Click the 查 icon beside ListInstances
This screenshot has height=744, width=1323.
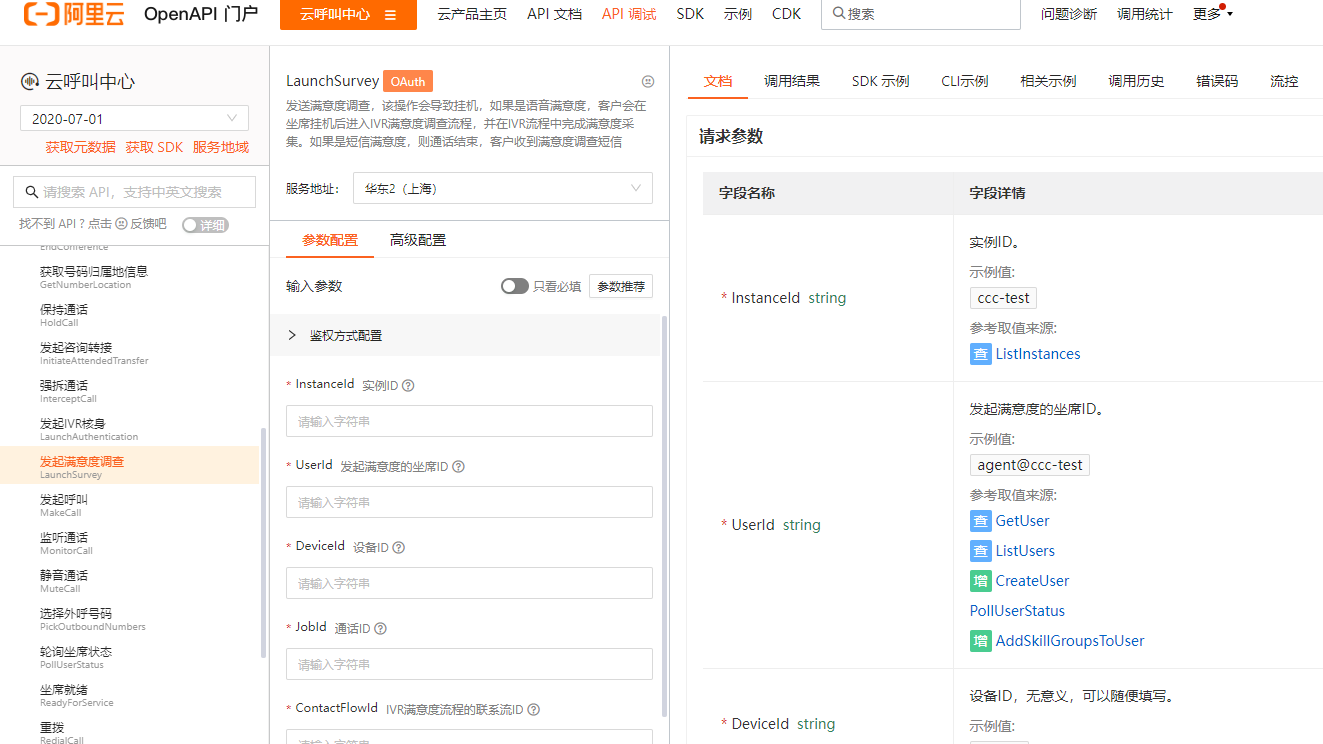tap(980, 354)
